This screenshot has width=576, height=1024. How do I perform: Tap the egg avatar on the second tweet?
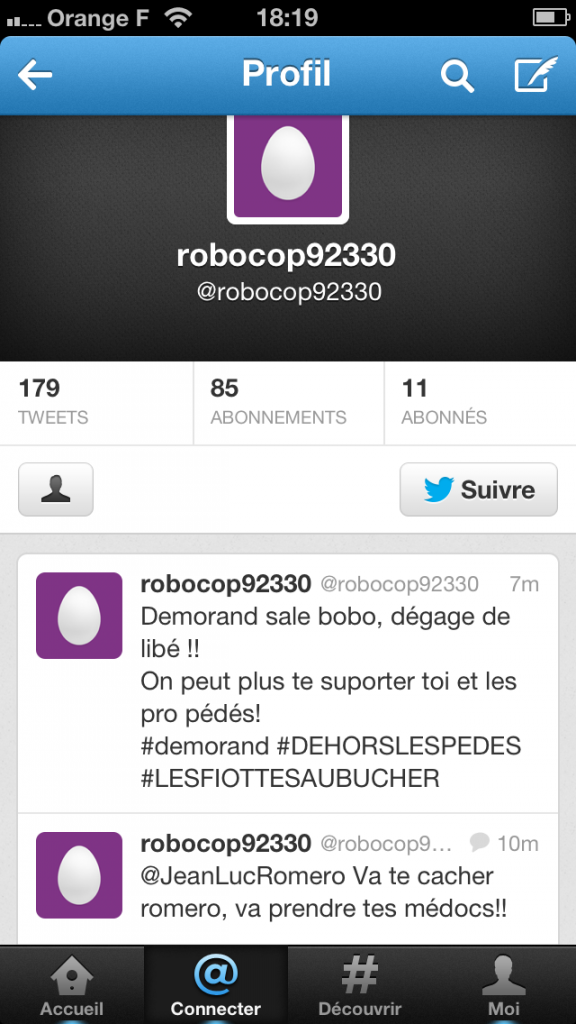coord(79,875)
